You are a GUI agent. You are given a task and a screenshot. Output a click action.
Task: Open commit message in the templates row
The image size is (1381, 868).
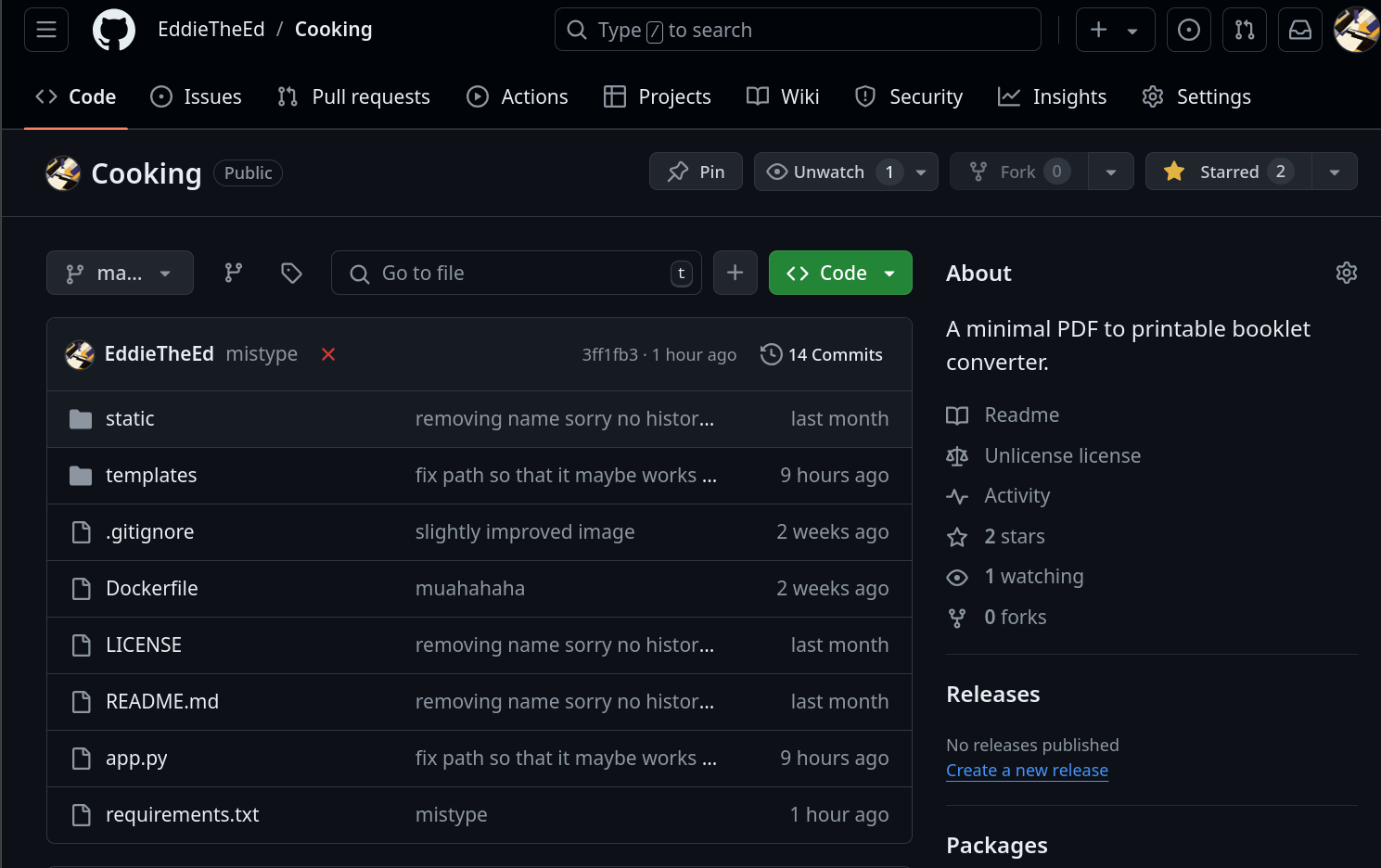coord(566,476)
